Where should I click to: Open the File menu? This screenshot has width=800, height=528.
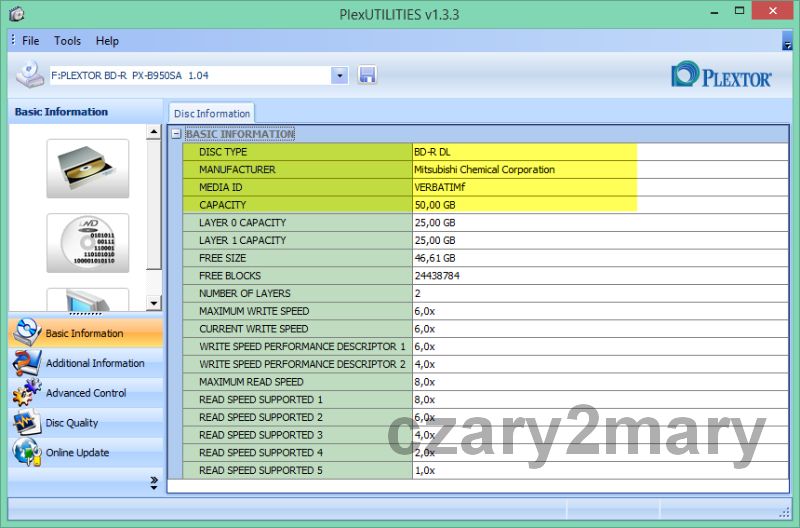point(31,41)
